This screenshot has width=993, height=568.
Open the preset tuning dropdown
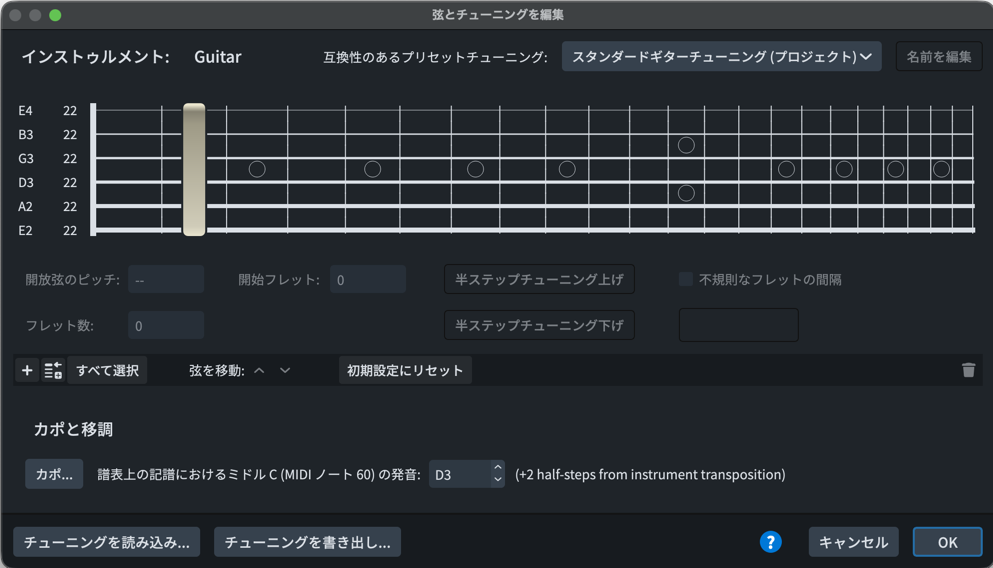(721, 57)
